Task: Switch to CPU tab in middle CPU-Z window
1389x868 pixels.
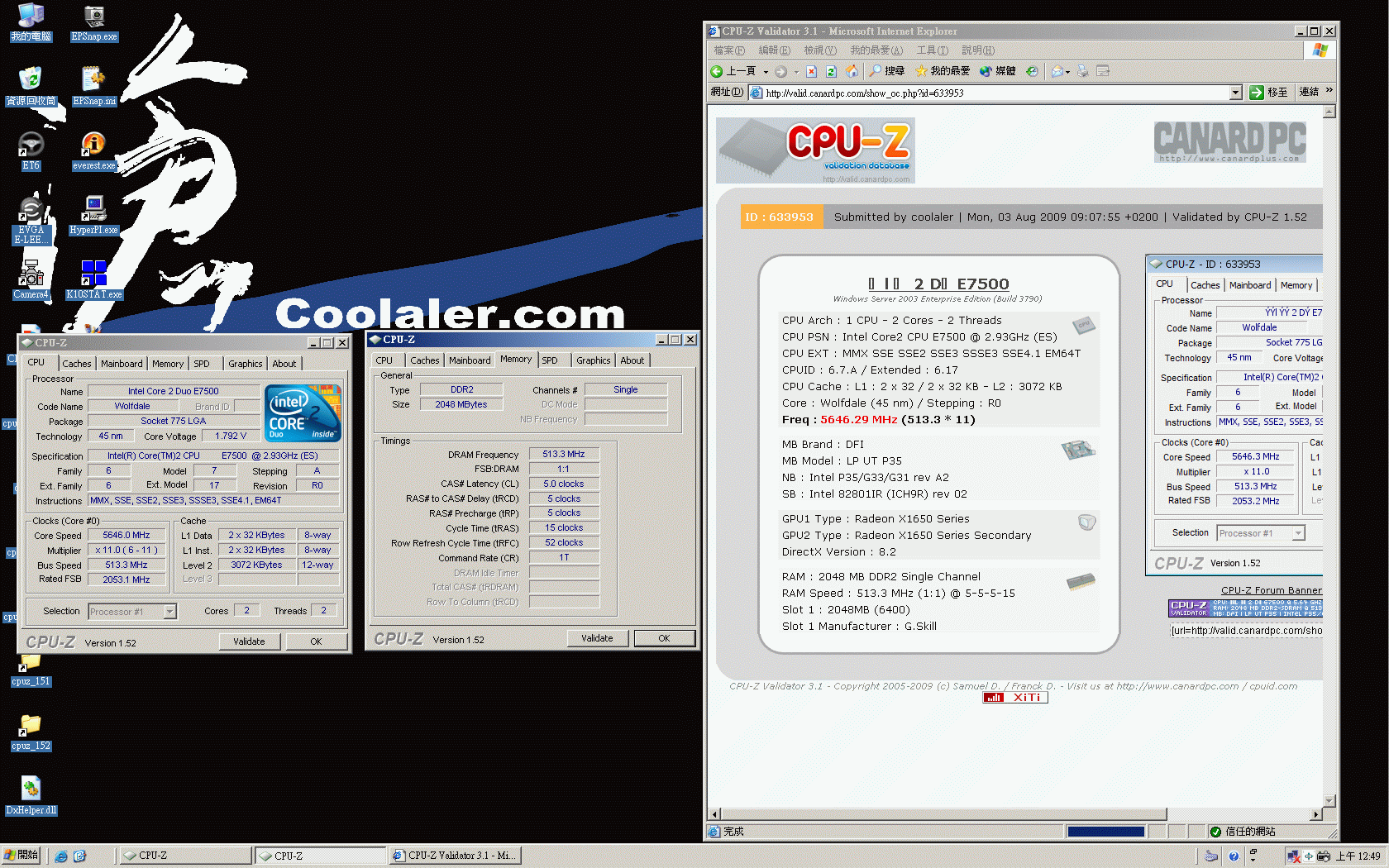Action: tap(384, 360)
